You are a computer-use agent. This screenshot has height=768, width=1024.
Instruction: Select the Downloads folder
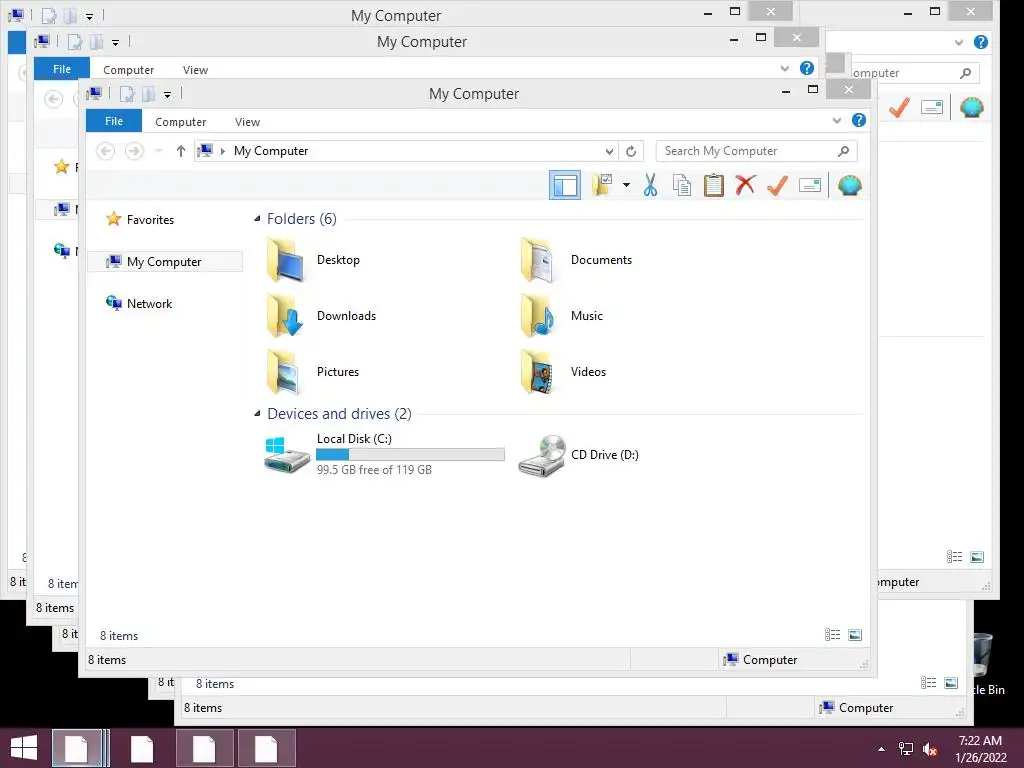point(322,316)
